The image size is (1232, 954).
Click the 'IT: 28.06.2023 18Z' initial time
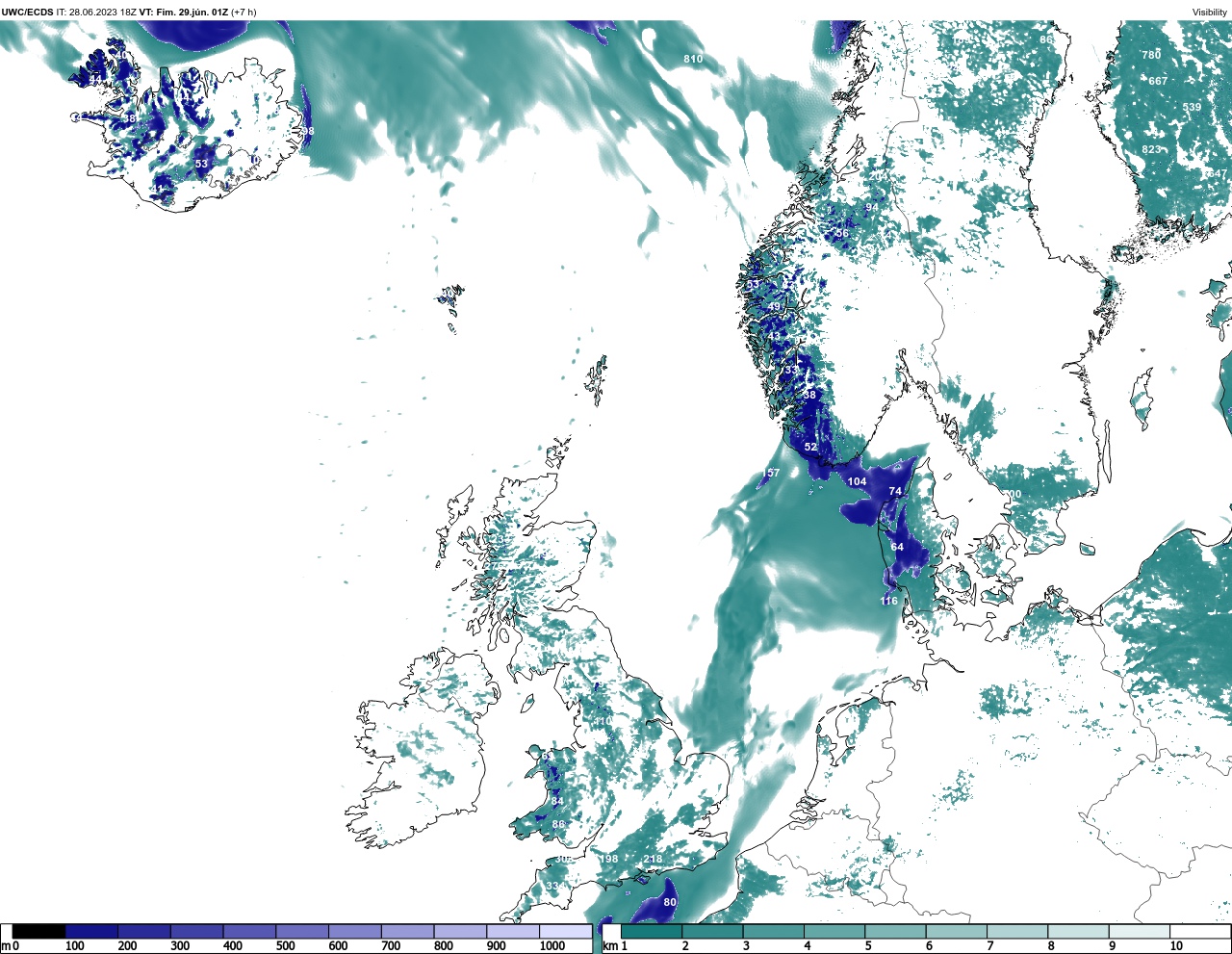[96, 13]
